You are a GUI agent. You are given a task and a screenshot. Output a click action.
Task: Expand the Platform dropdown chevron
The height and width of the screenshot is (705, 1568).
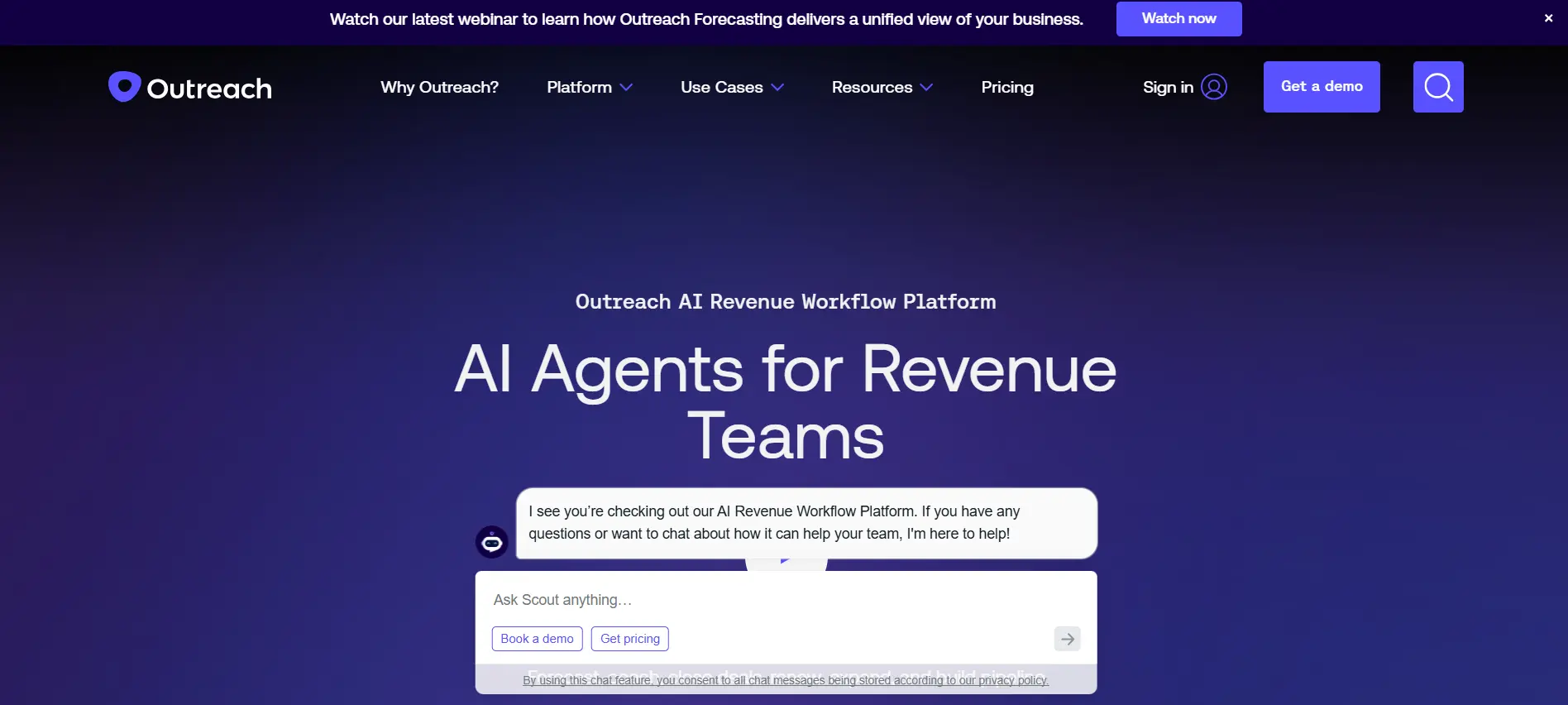pyautogui.click(x=626, y=88)
